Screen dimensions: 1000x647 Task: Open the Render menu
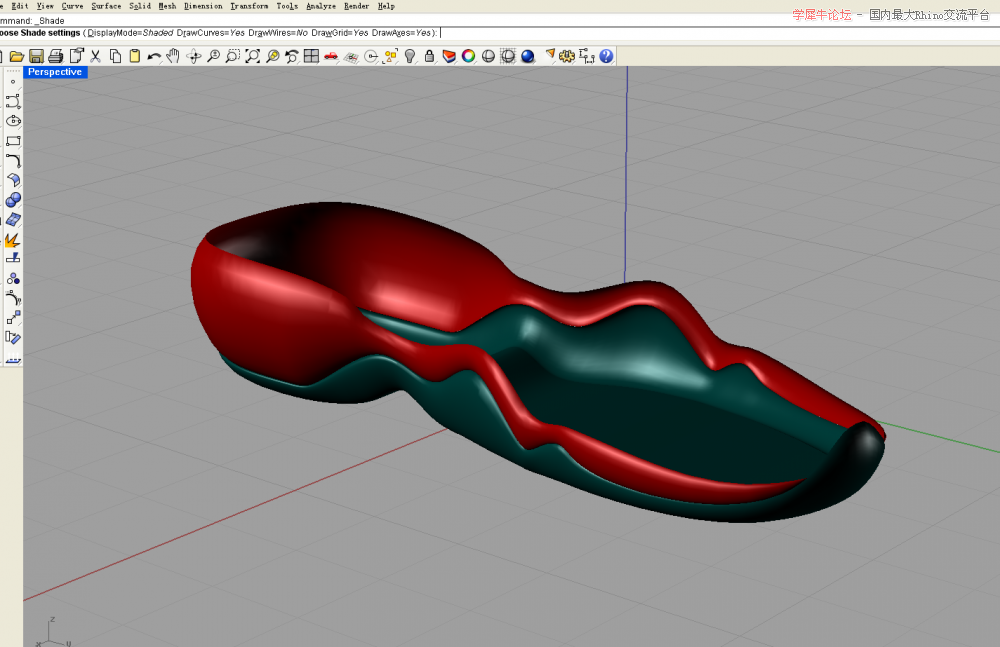pos(357,6)
